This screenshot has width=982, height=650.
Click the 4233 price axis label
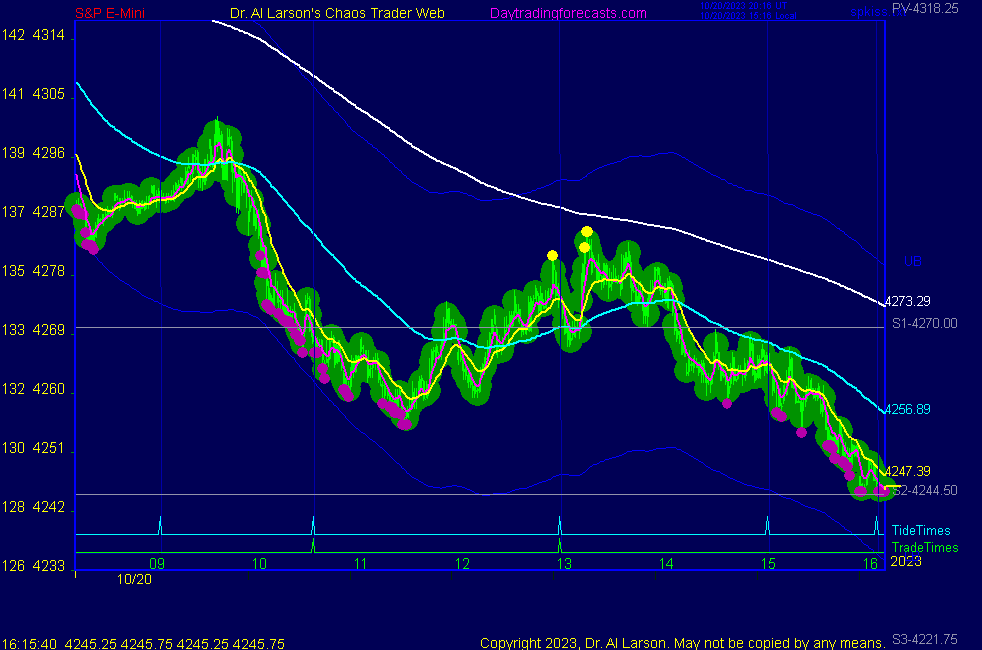point(49,566)
